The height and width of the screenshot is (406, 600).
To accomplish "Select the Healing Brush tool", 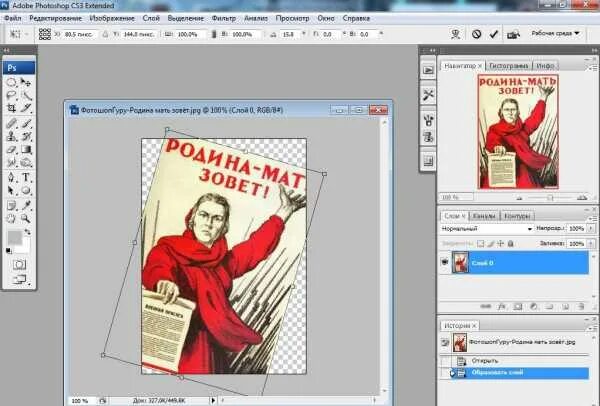I will click(x=11, y=123).
